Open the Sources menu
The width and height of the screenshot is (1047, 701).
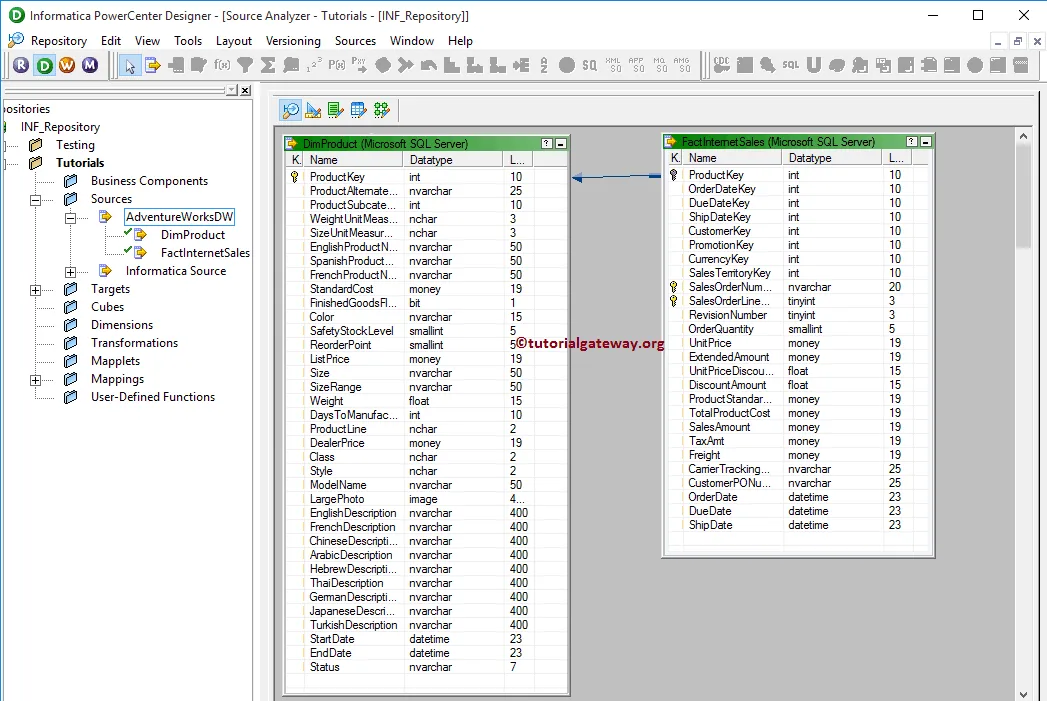pos(355,41)
